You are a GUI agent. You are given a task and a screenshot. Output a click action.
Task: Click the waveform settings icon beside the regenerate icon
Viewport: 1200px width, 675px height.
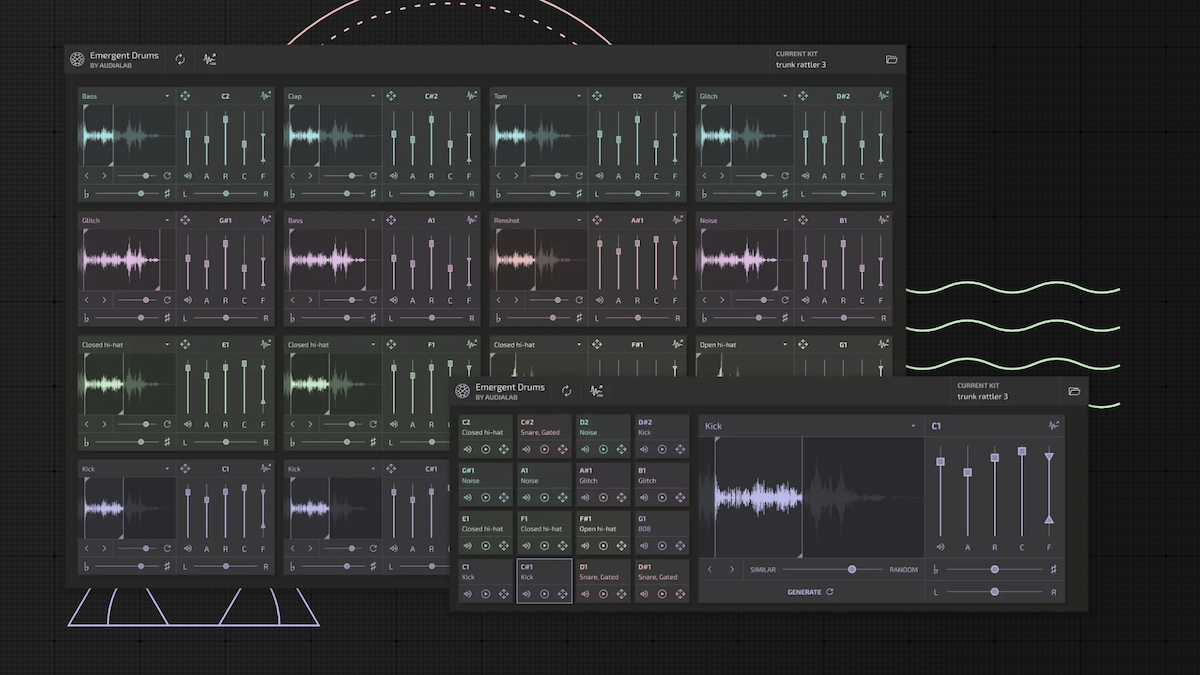209,58
